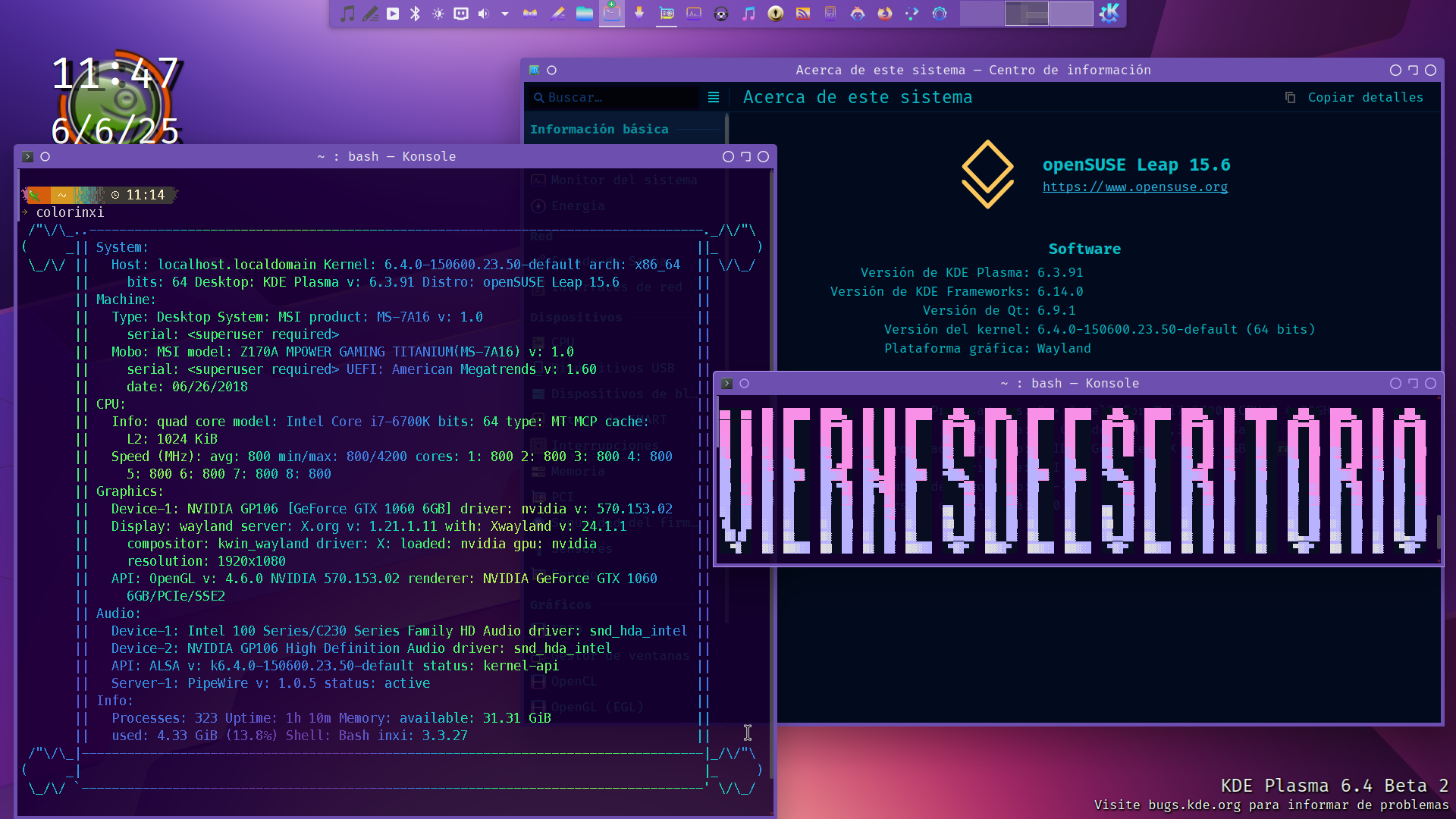Minimize the banner Konsole window
The image size is (1456, 819).
tap(1395, 384)
